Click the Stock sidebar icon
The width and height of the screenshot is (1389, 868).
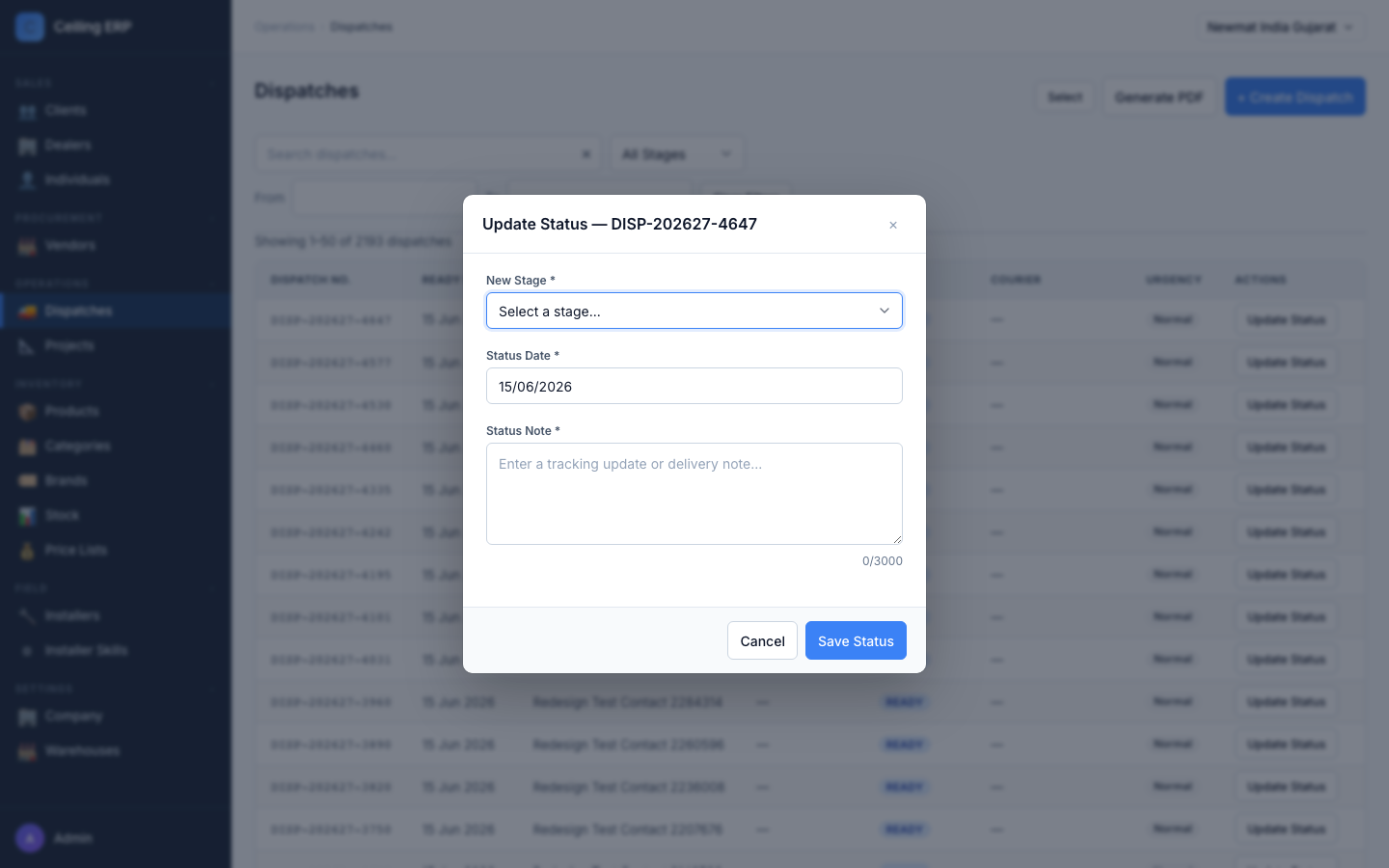click(x=27, y=516)
